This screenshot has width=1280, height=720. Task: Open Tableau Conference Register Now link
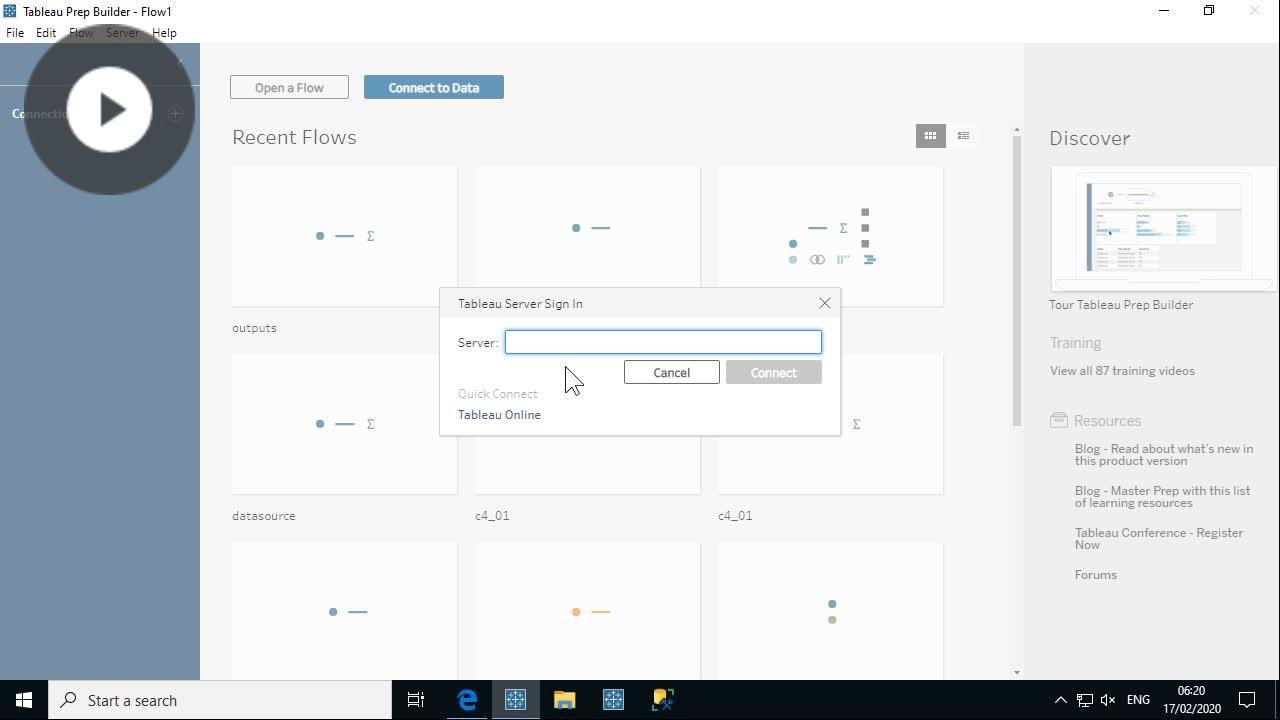click(1158, 539)
